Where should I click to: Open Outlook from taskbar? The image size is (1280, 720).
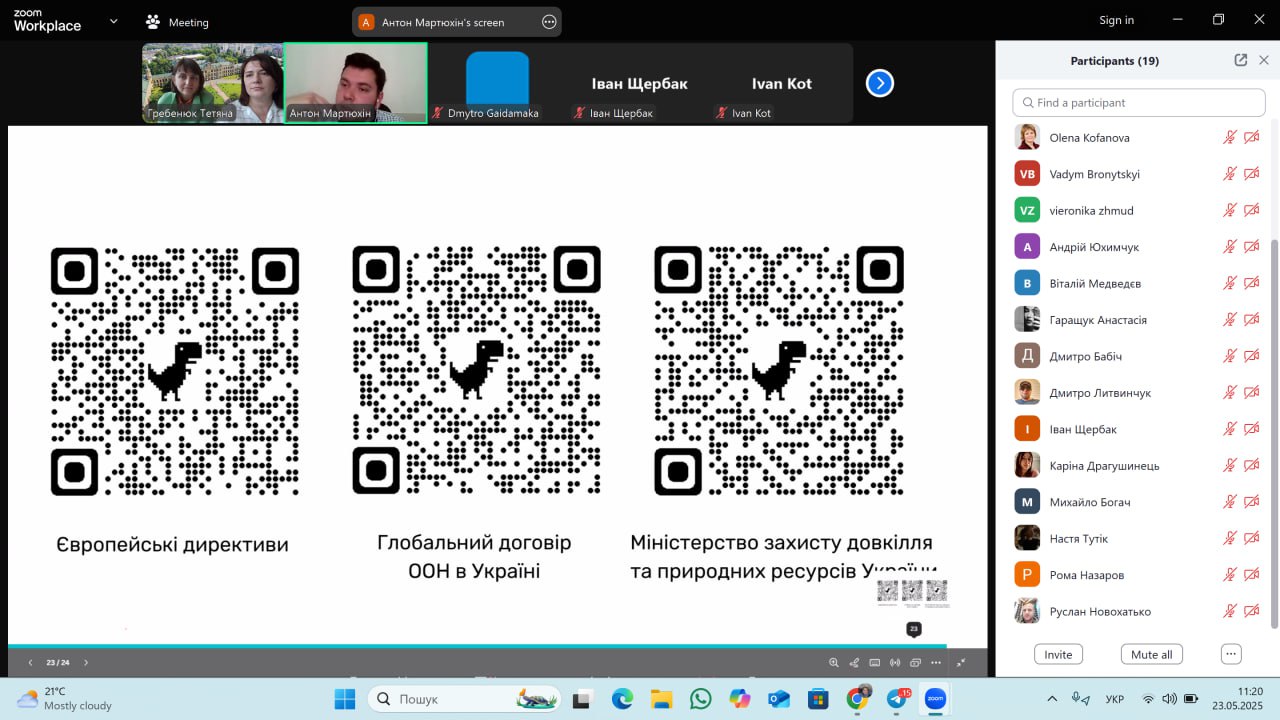779,699
